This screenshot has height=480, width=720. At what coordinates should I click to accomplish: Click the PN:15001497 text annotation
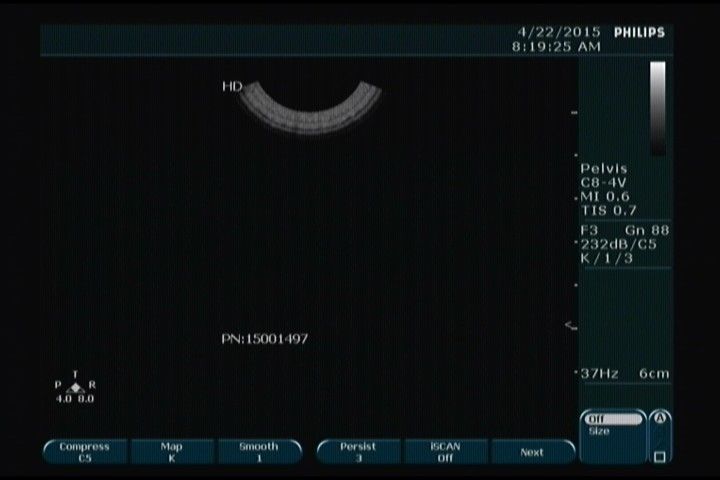point(264,339)
